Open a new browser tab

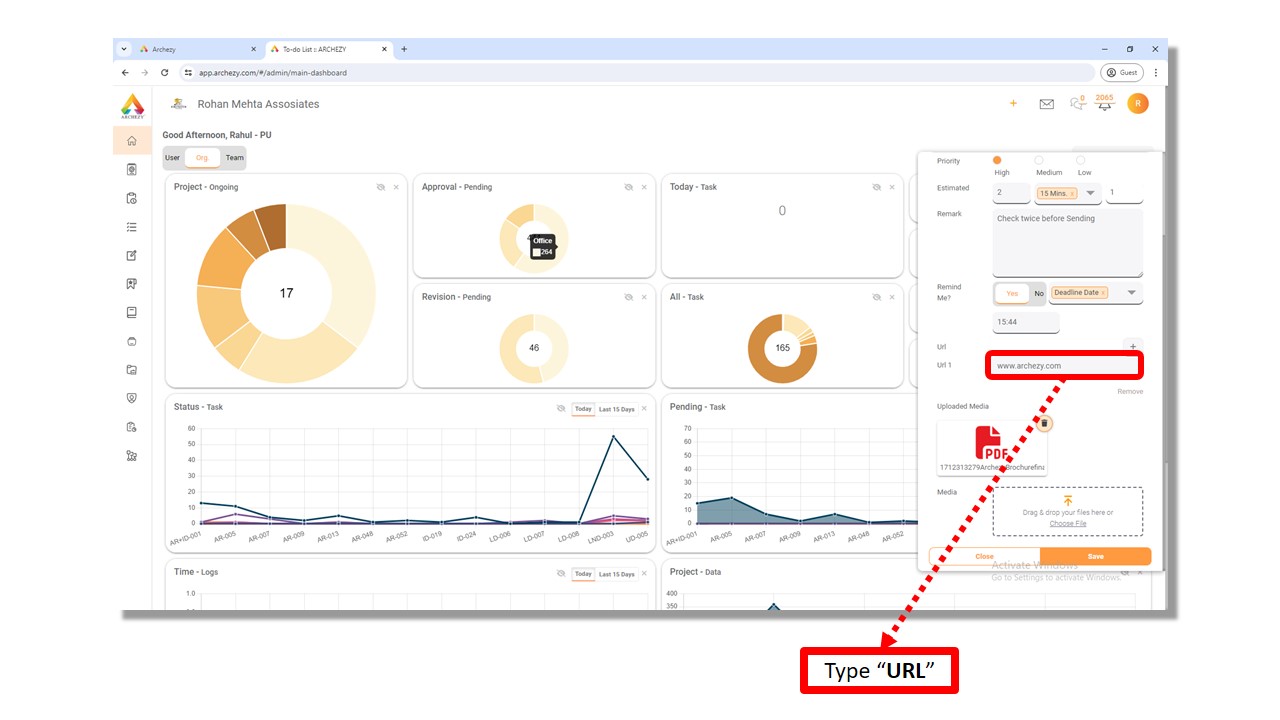point(404,49)
